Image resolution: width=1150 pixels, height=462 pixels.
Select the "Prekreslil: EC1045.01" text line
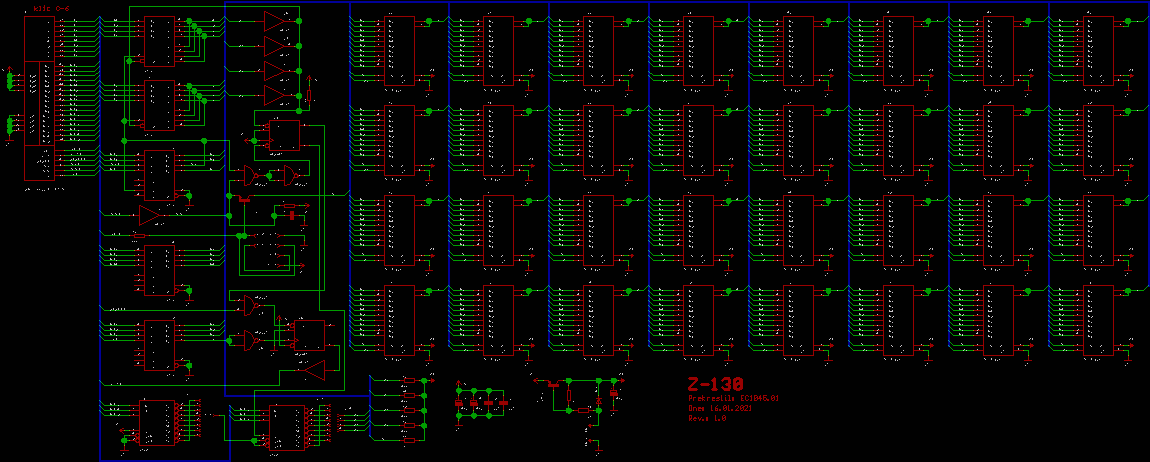click(733, 399)
